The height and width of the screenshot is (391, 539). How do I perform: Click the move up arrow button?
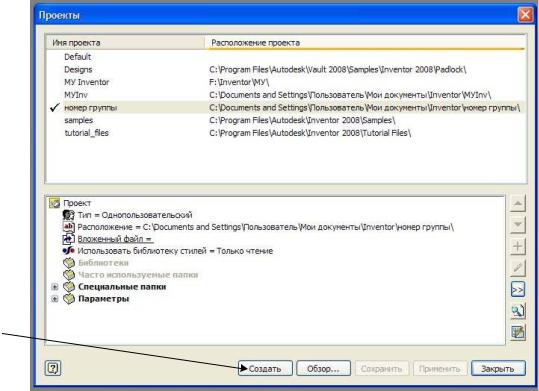[518, 204]
